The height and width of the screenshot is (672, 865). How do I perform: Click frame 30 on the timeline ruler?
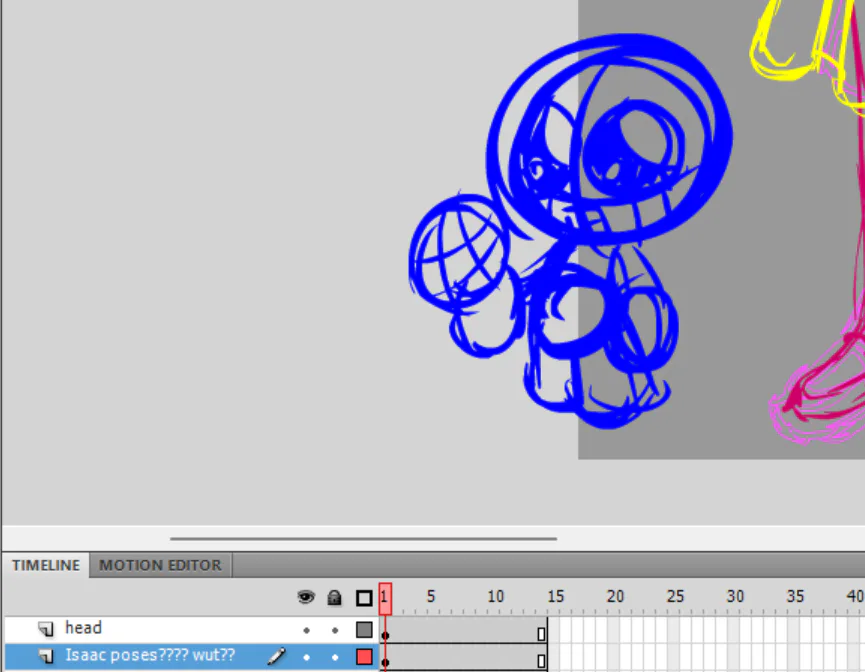click(735, 596)
